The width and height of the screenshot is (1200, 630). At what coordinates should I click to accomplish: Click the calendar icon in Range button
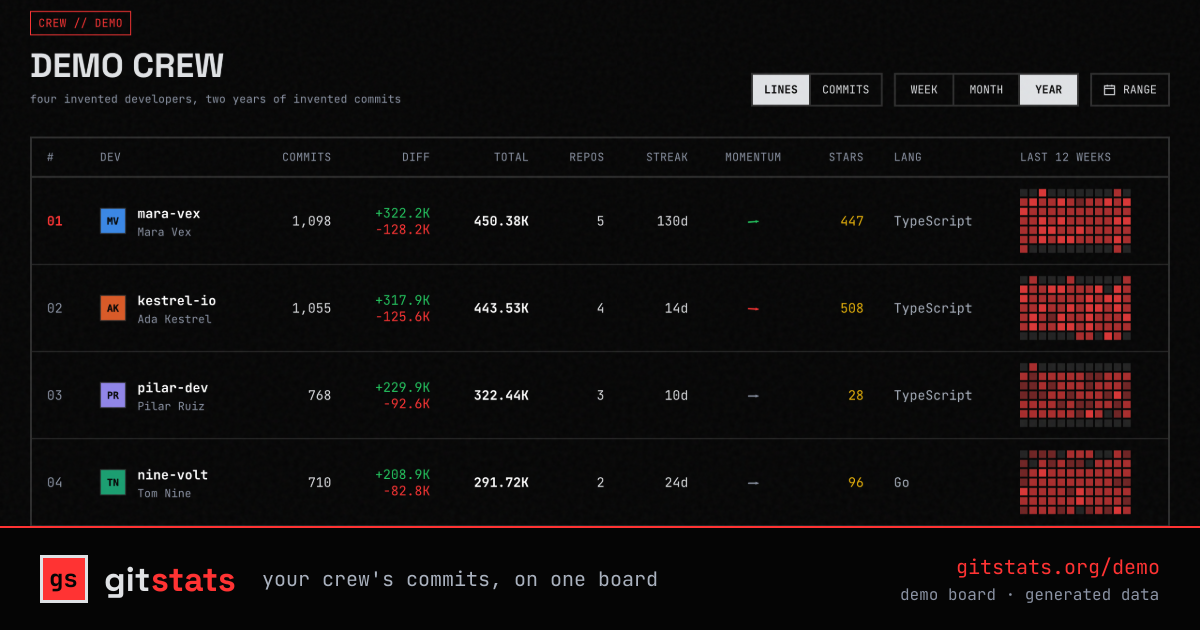[x=1109, y=90]
